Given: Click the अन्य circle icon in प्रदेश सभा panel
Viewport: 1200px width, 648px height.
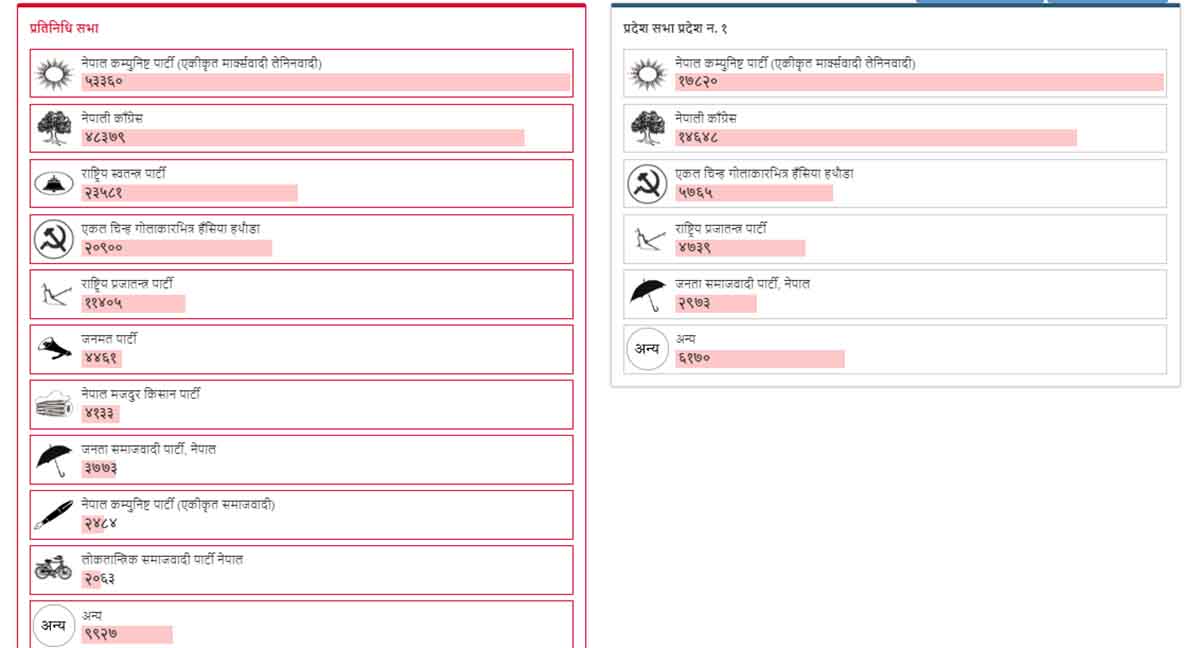Looking at the screenshot, I should [647, 349].
